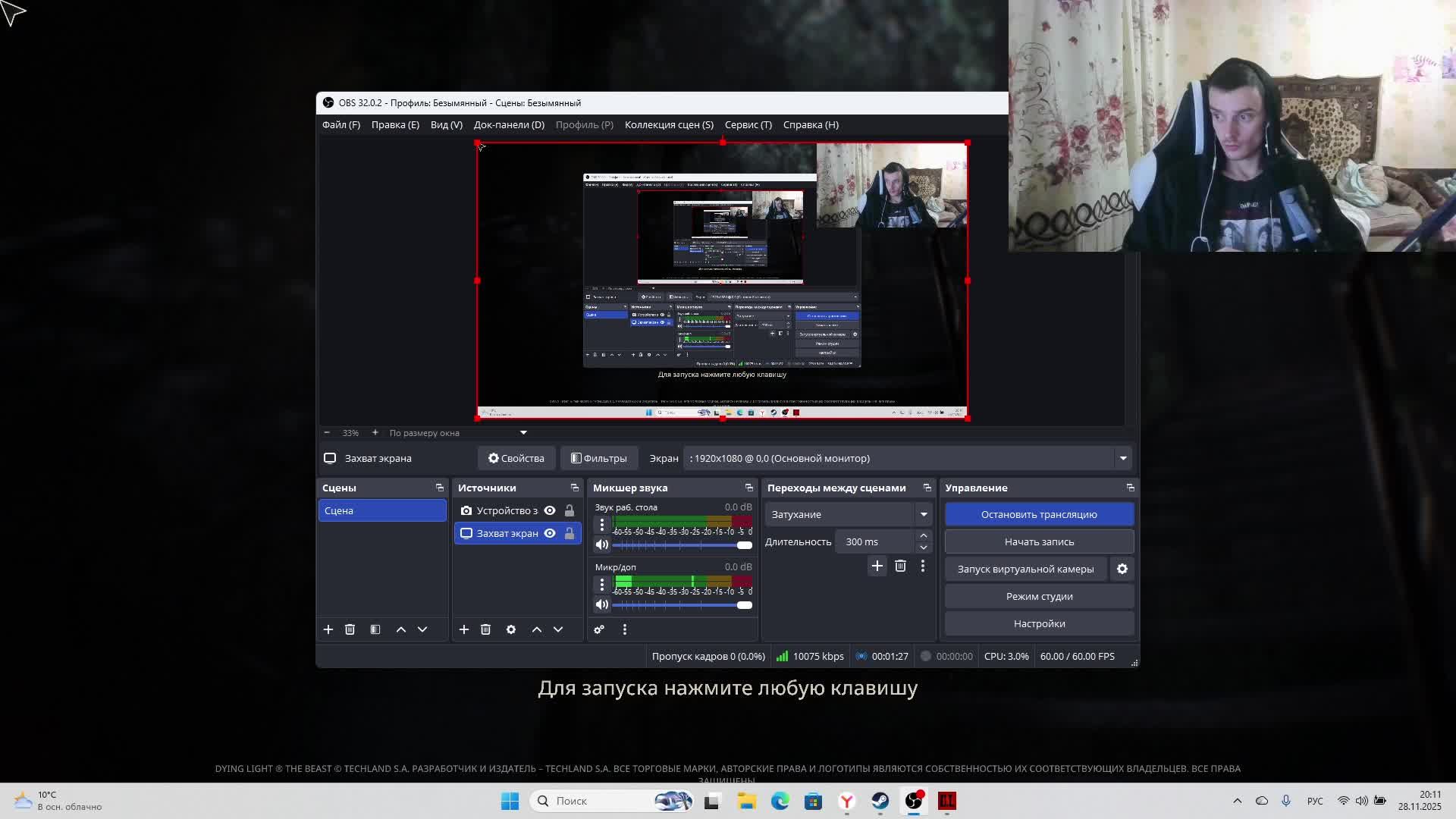
Task: Lock the Захват экрана source
Action: 570,533
